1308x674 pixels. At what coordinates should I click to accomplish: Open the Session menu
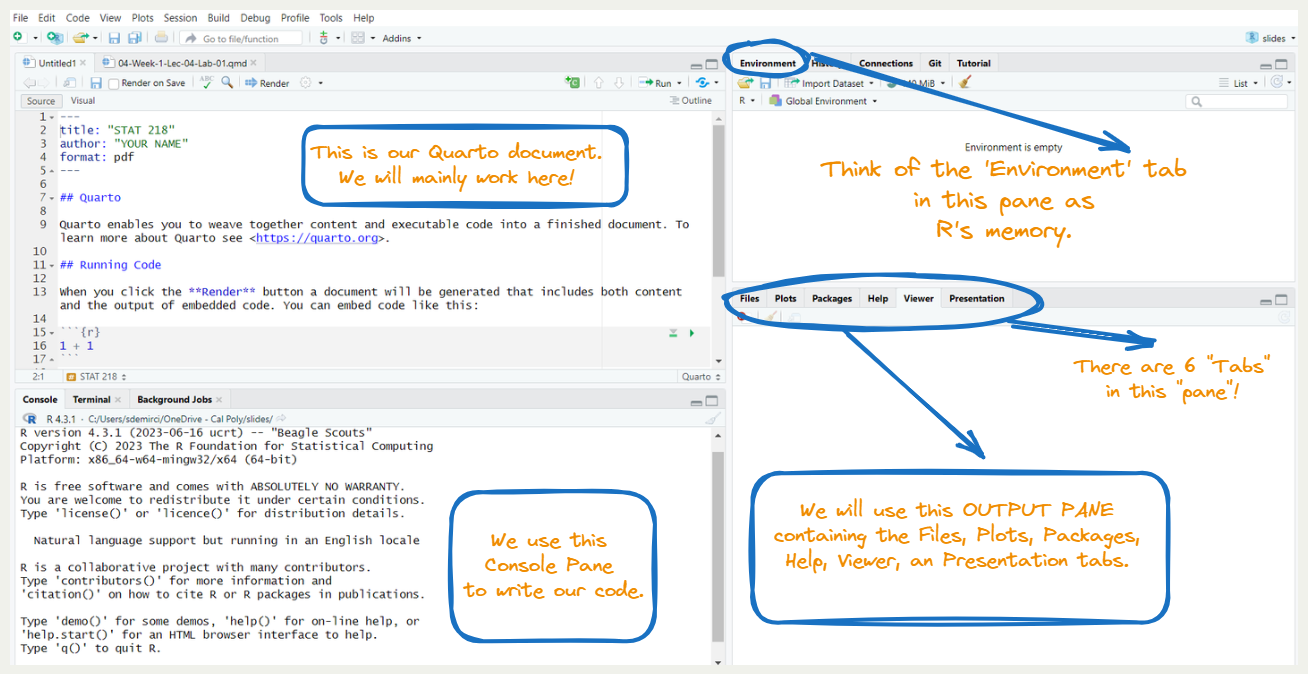coord(180,18)
